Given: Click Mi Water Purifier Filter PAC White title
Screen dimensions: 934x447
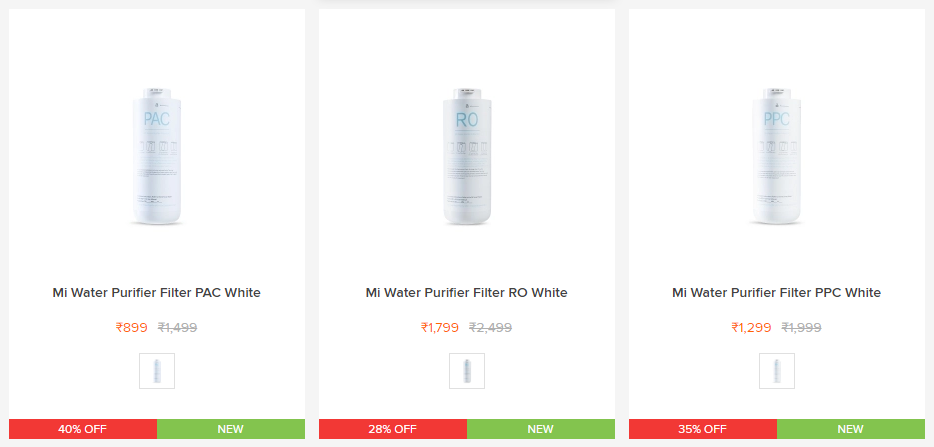Looking at the screenshot, I should tap(157, 293).
